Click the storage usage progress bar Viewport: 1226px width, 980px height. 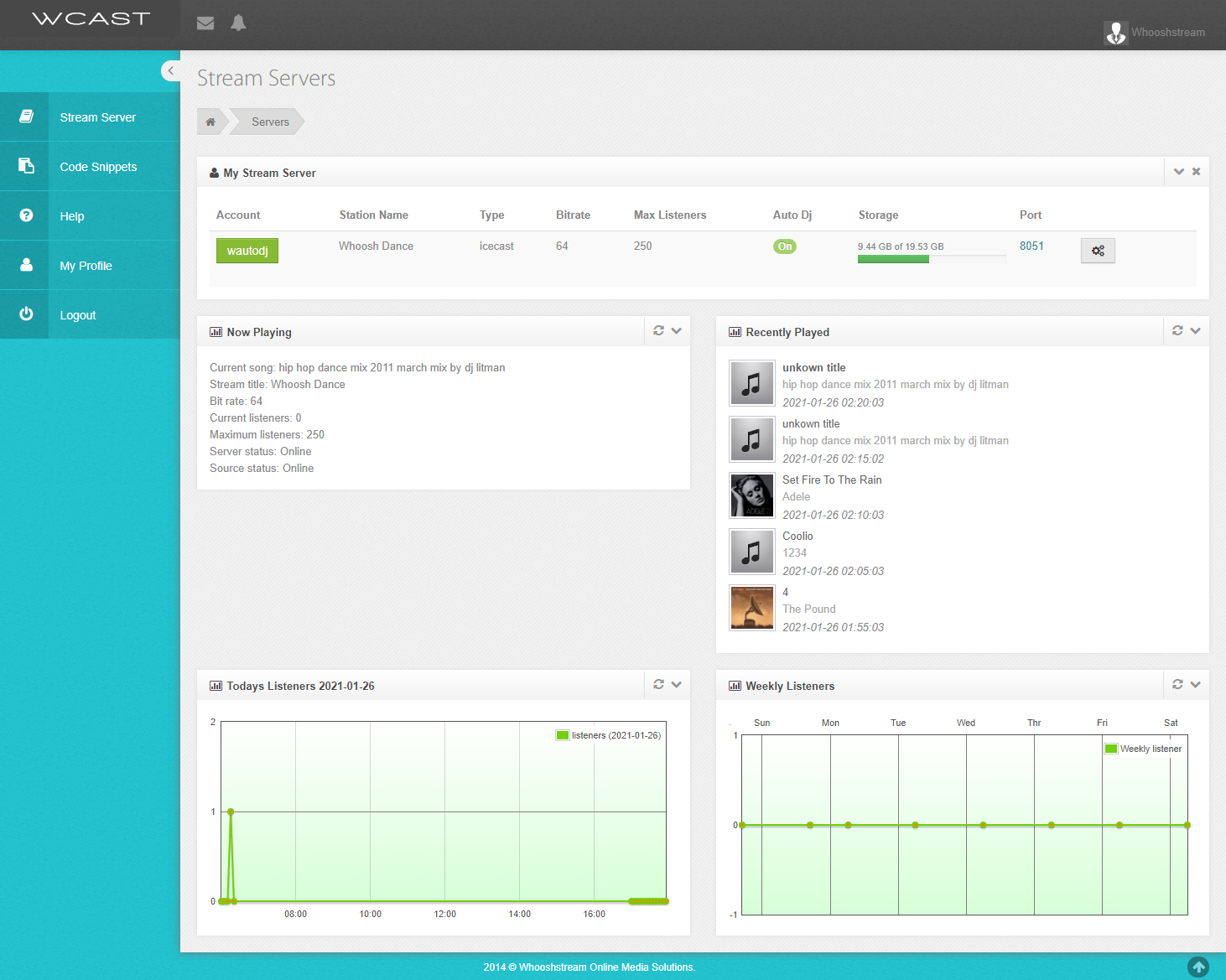[931, 259]
